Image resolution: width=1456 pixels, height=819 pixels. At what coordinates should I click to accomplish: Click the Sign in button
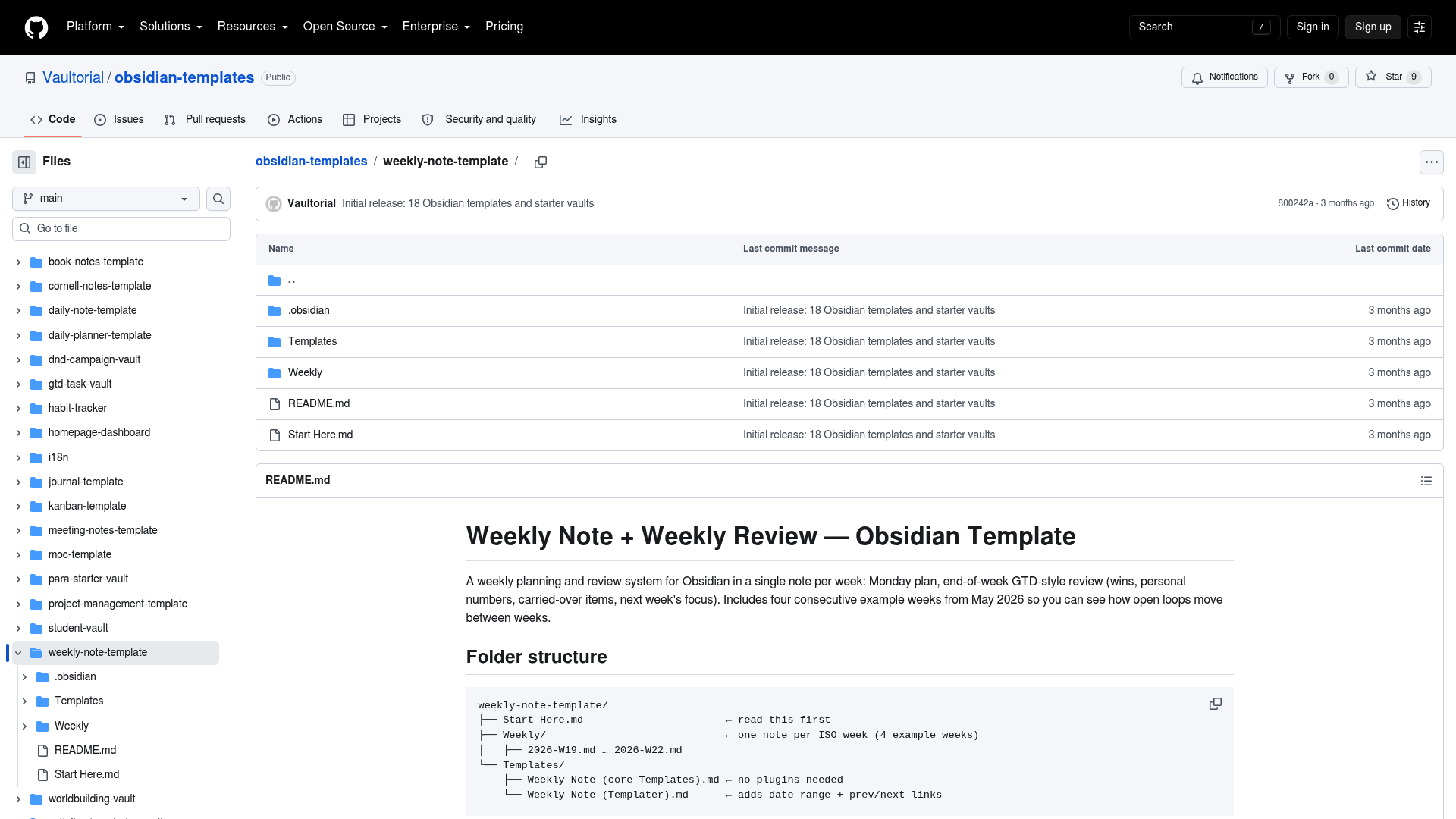tap(1313, 27)
